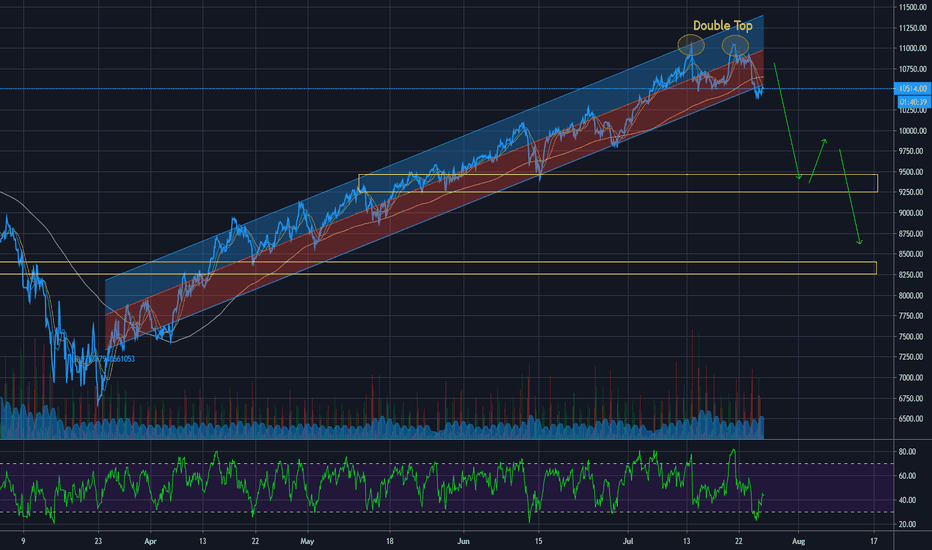Click the May date label on time axis
The height and width of the screenshot is (550, 932).
click(307, 541)
